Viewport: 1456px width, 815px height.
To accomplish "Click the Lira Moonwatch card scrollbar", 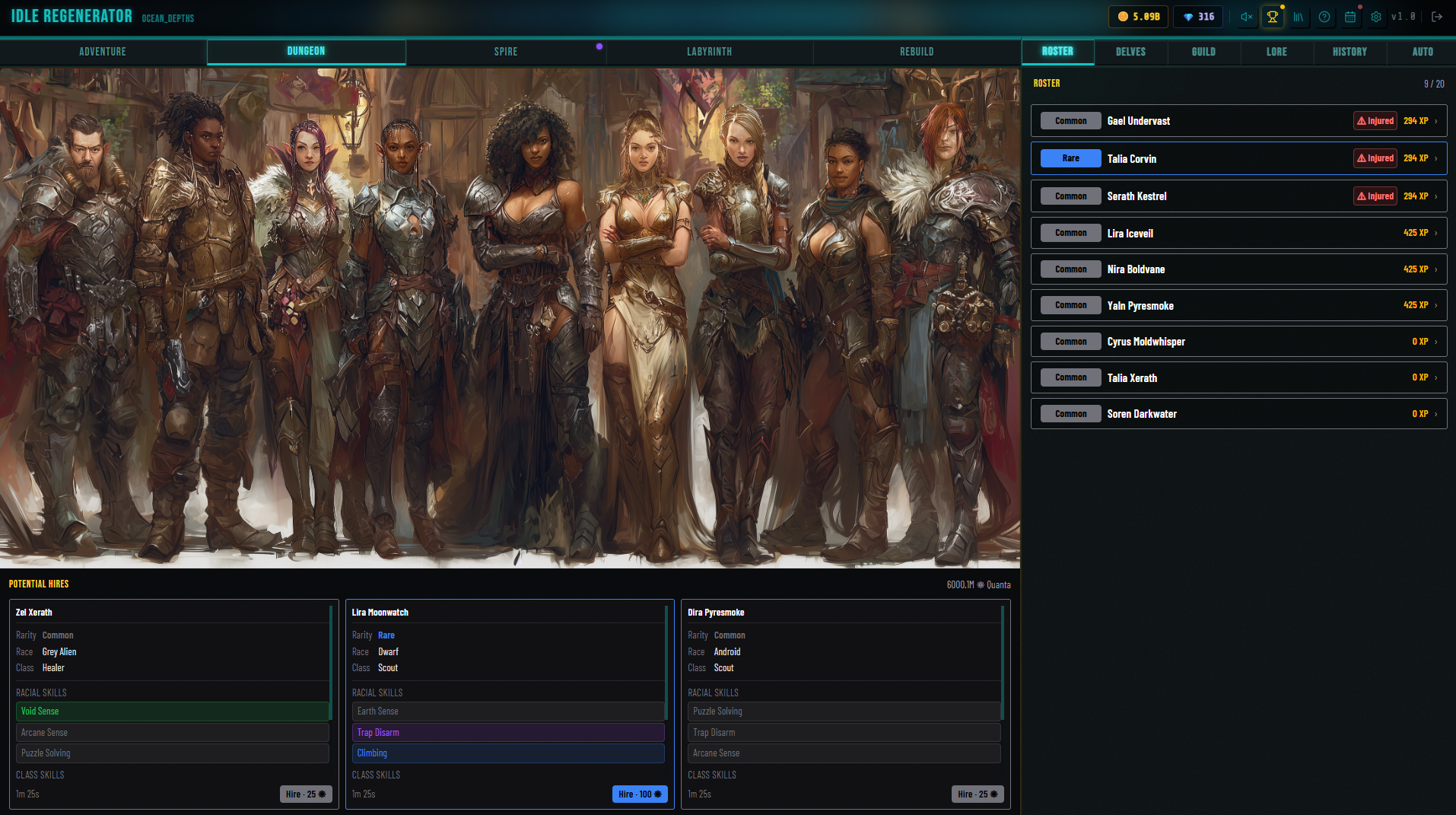I will tap(667, 662).
